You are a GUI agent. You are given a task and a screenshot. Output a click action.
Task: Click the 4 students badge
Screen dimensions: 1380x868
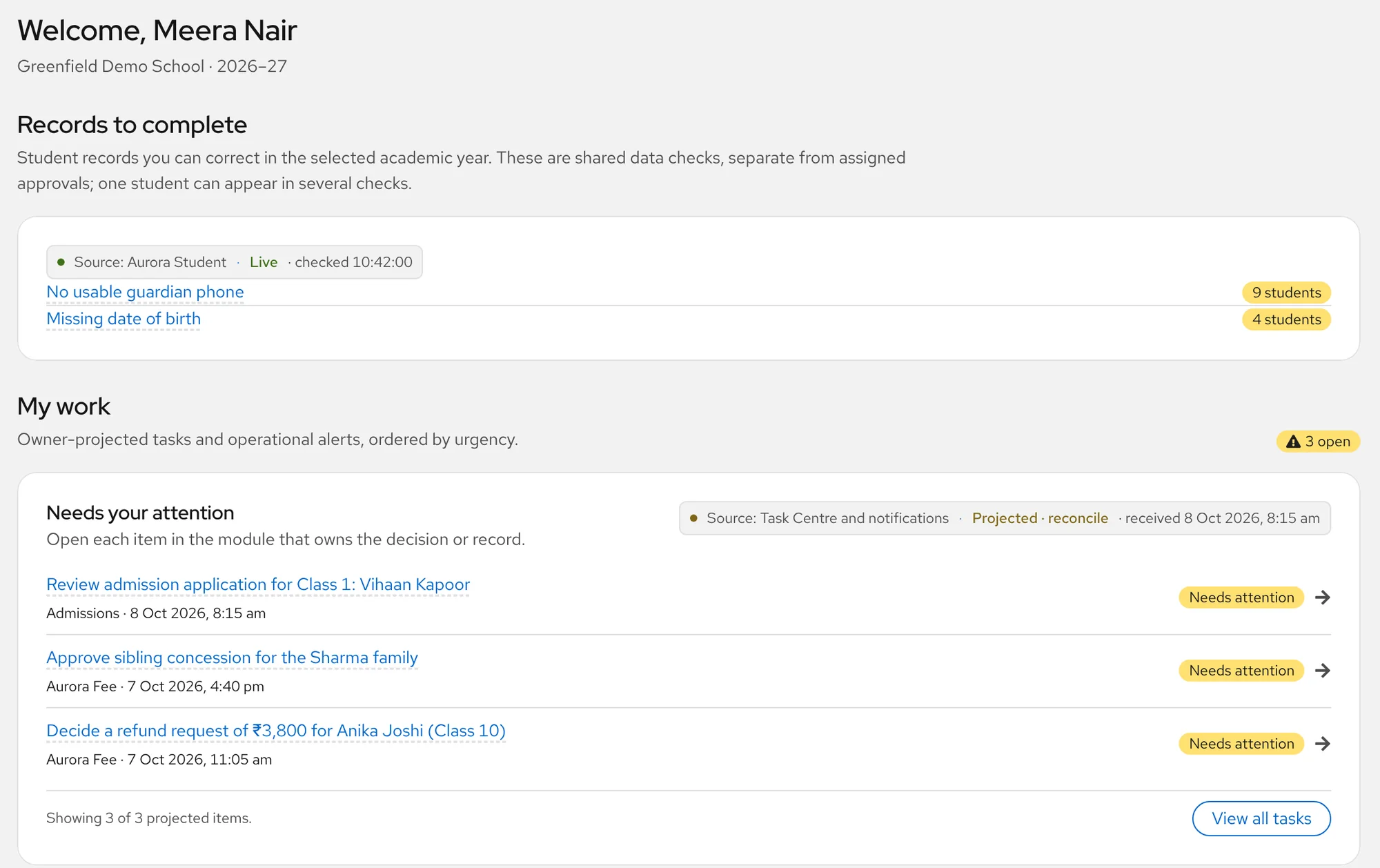pos(1286,319)
